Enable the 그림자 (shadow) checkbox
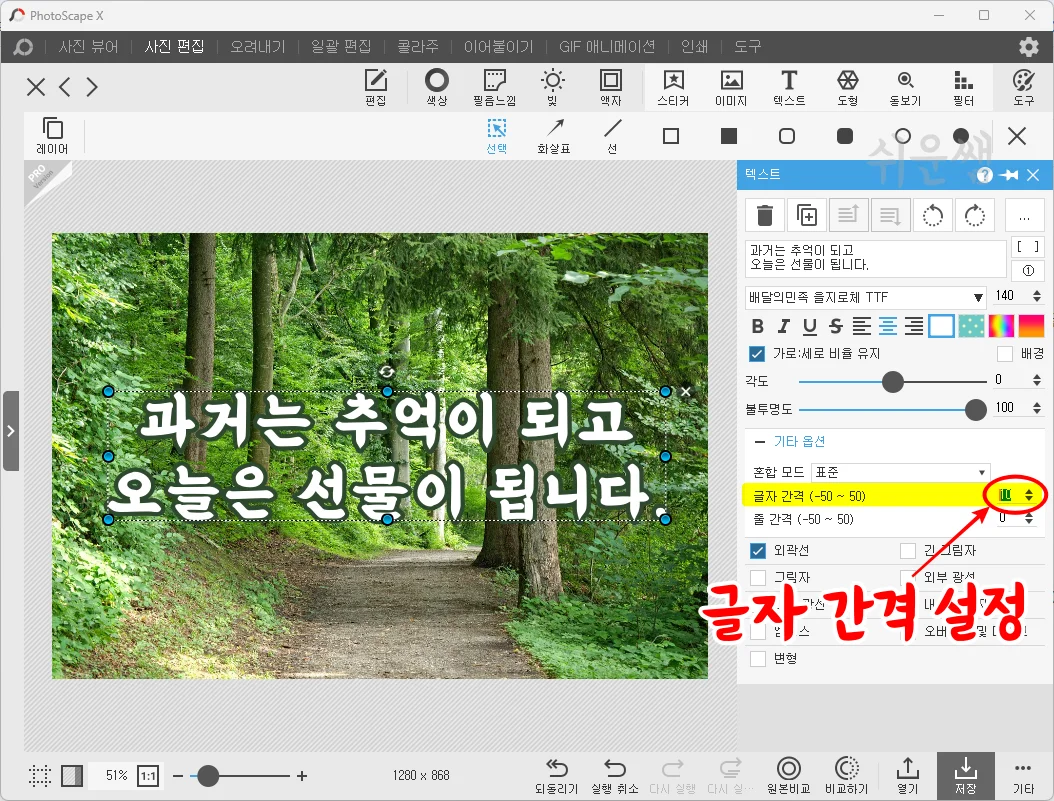Image resolution: width=1054 pixels, height=801 pixels. (757, 577)
